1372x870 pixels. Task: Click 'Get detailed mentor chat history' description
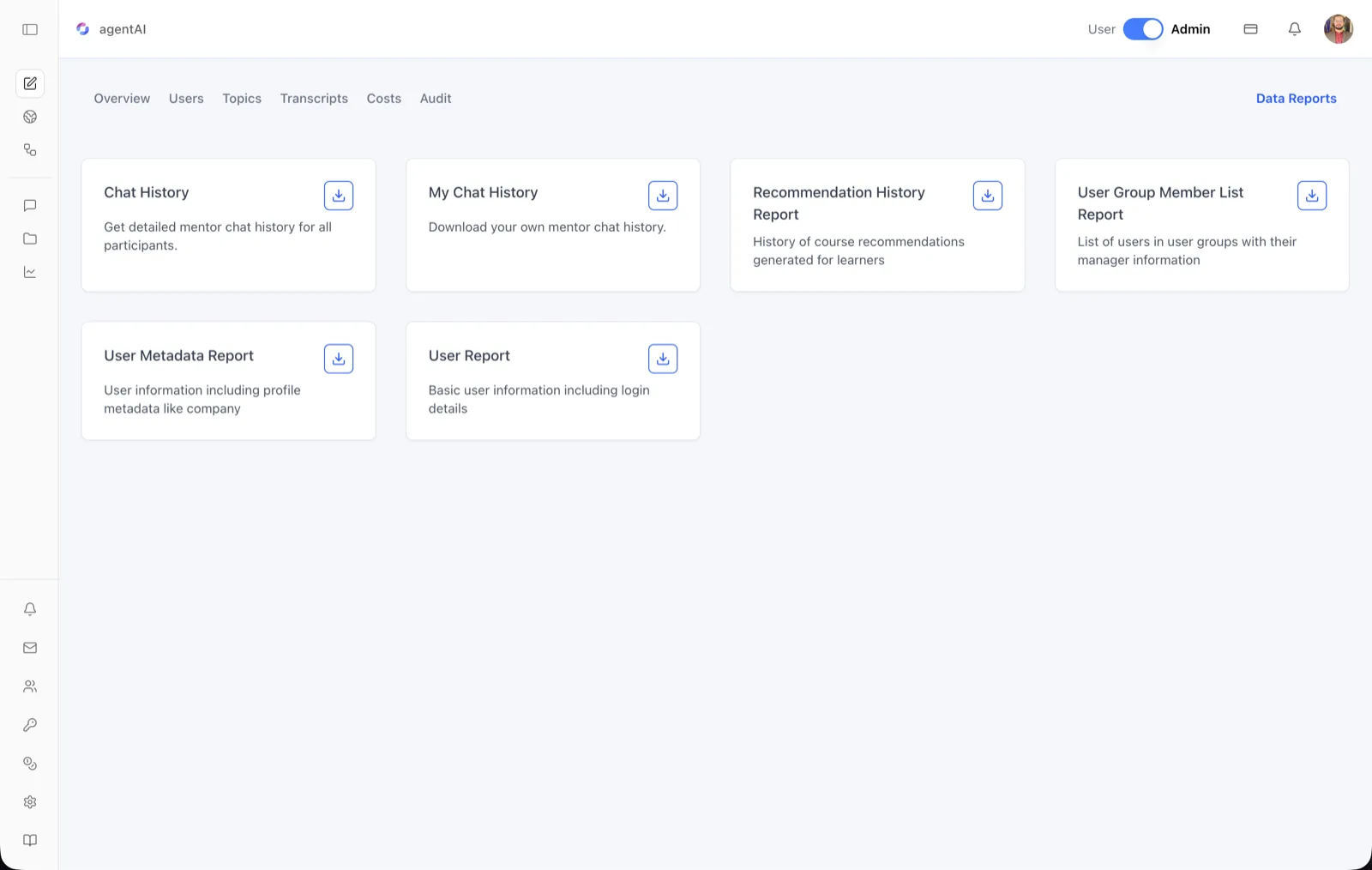point(218,236)
